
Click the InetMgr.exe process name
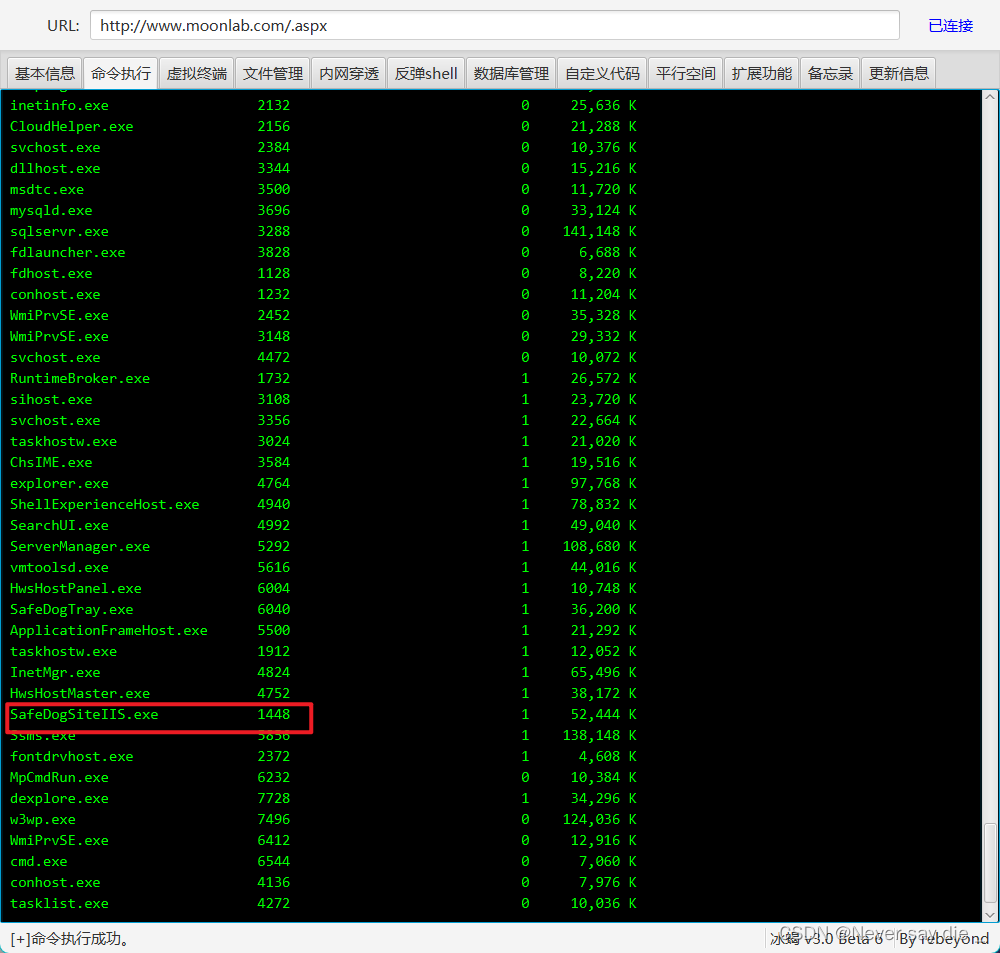(55, 672)
